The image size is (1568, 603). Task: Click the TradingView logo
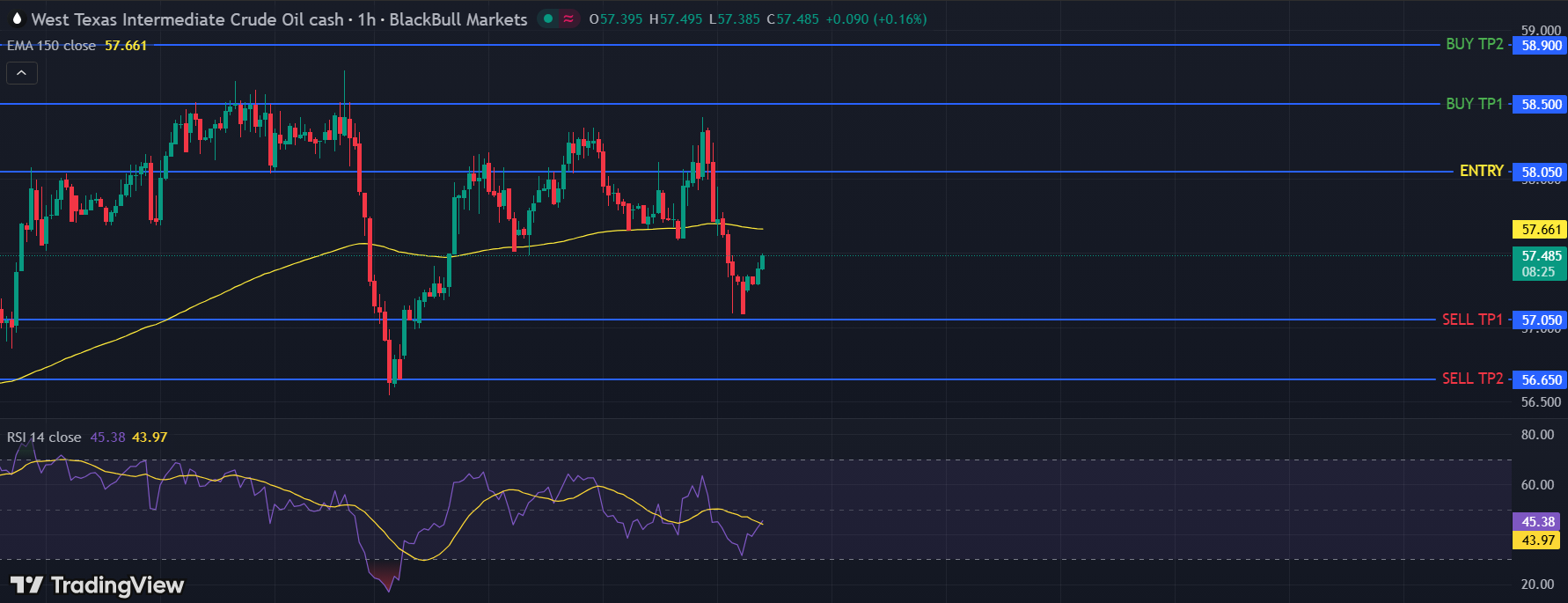coord(97,585)
